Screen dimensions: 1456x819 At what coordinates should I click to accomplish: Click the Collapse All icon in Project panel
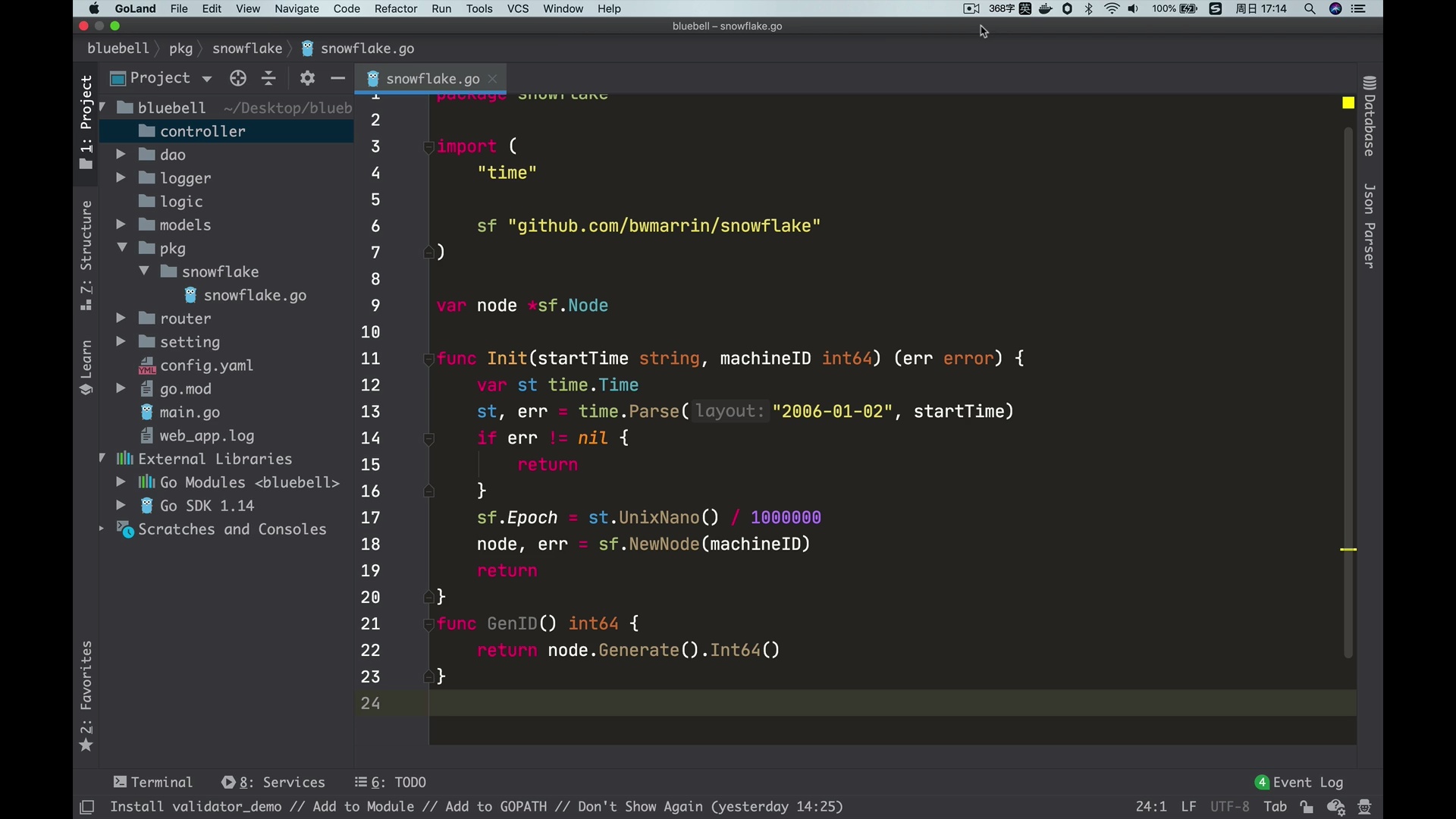pos(269,78)
